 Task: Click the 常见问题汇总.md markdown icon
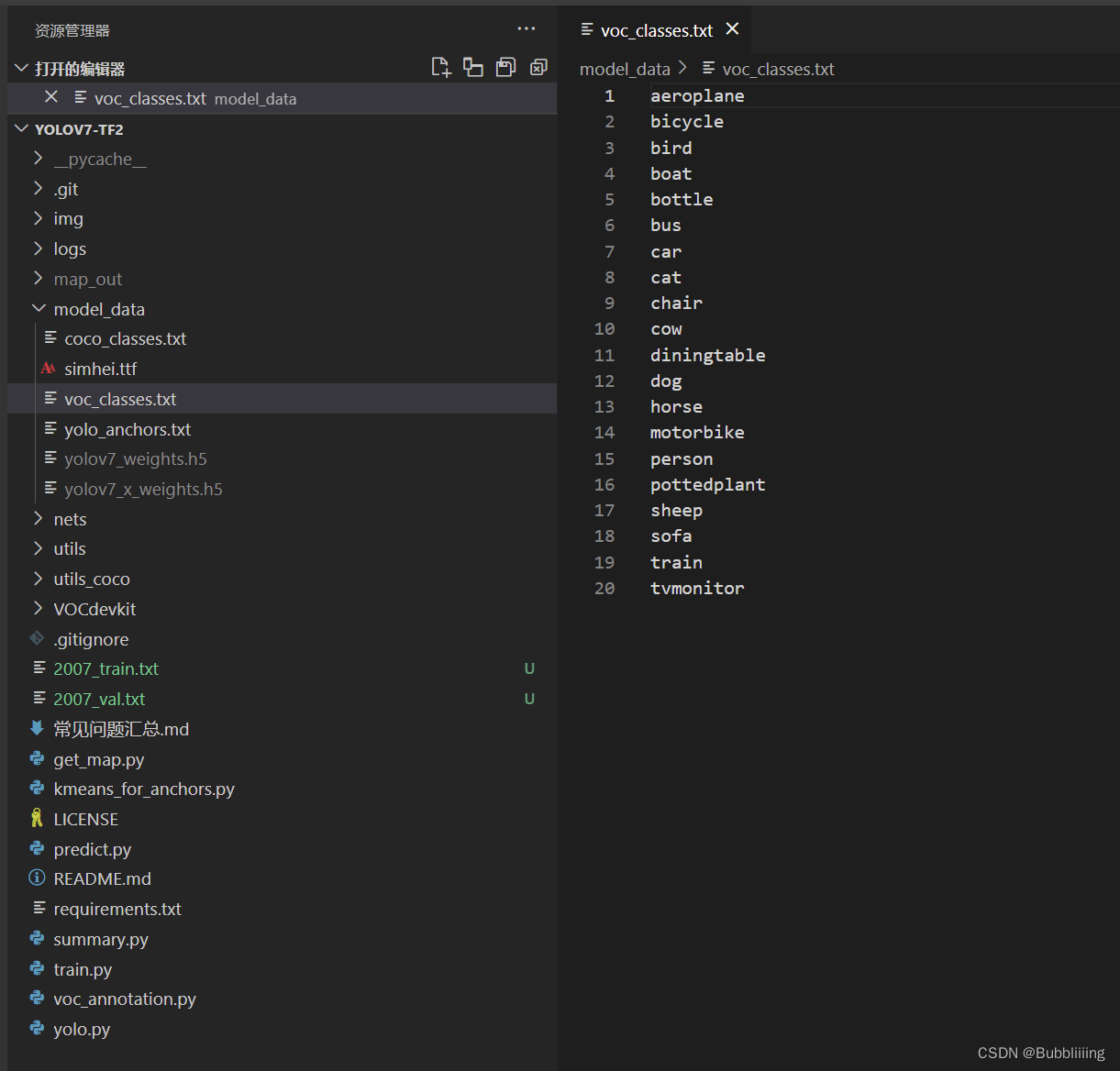coord(37,728)
